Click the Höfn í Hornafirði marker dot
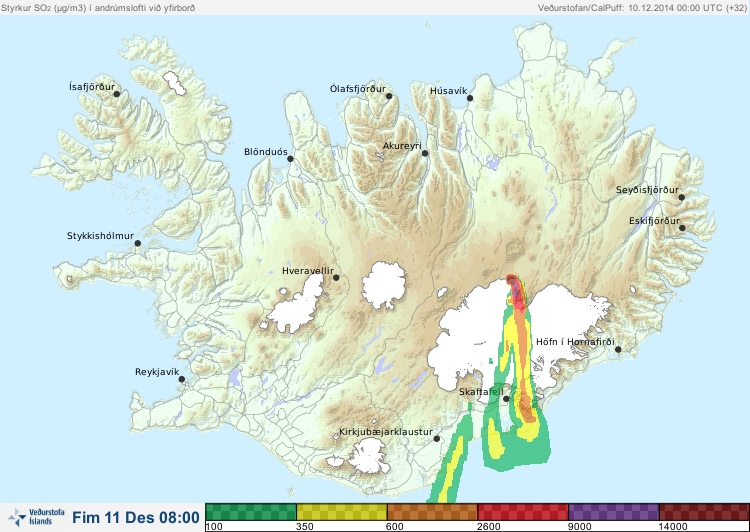Viewport: 750px width, 532px height. pyautogui.click(x=618, y=349)
